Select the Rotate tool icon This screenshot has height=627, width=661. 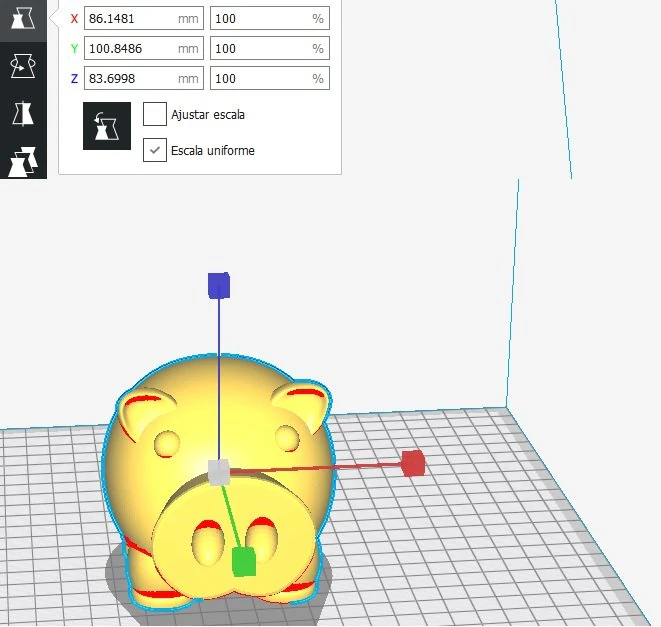(23, 66)
